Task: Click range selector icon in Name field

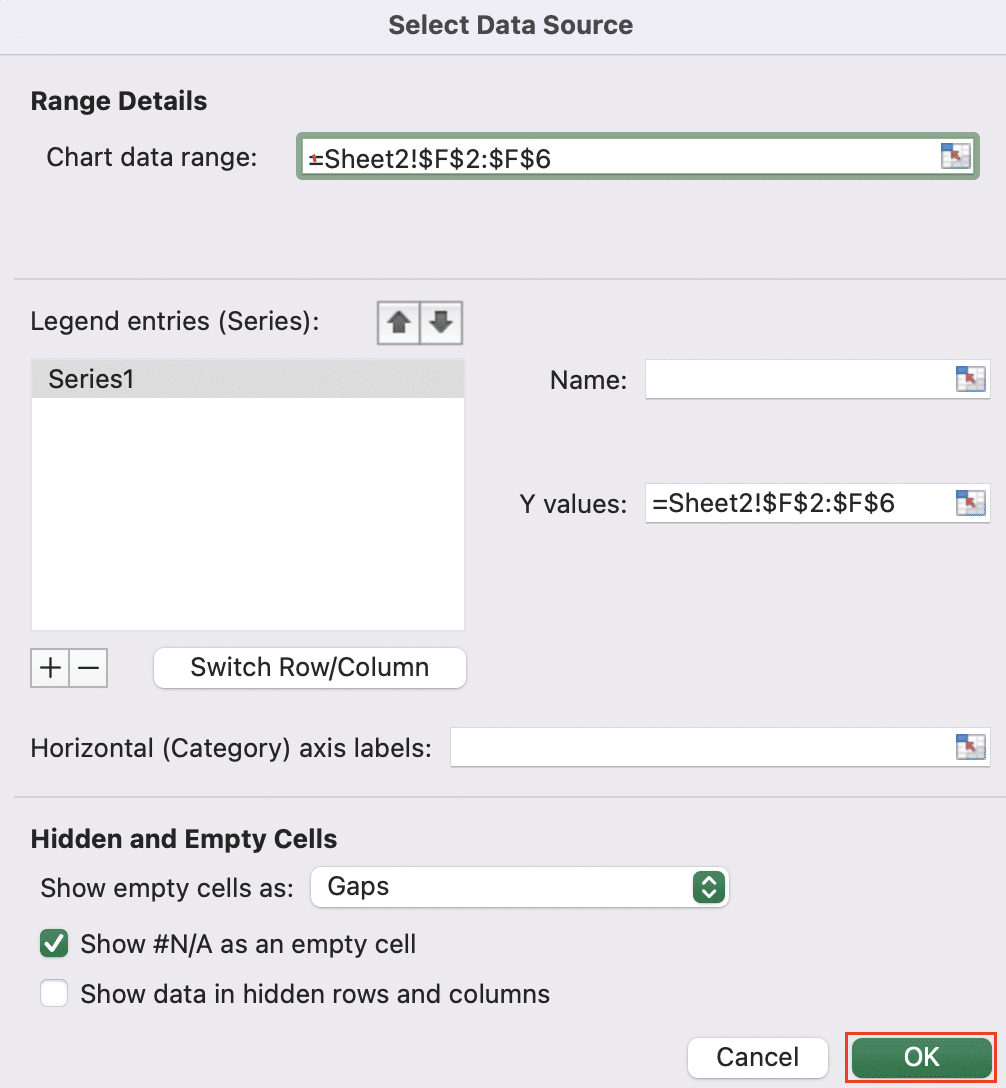Action: pos(970,379)
